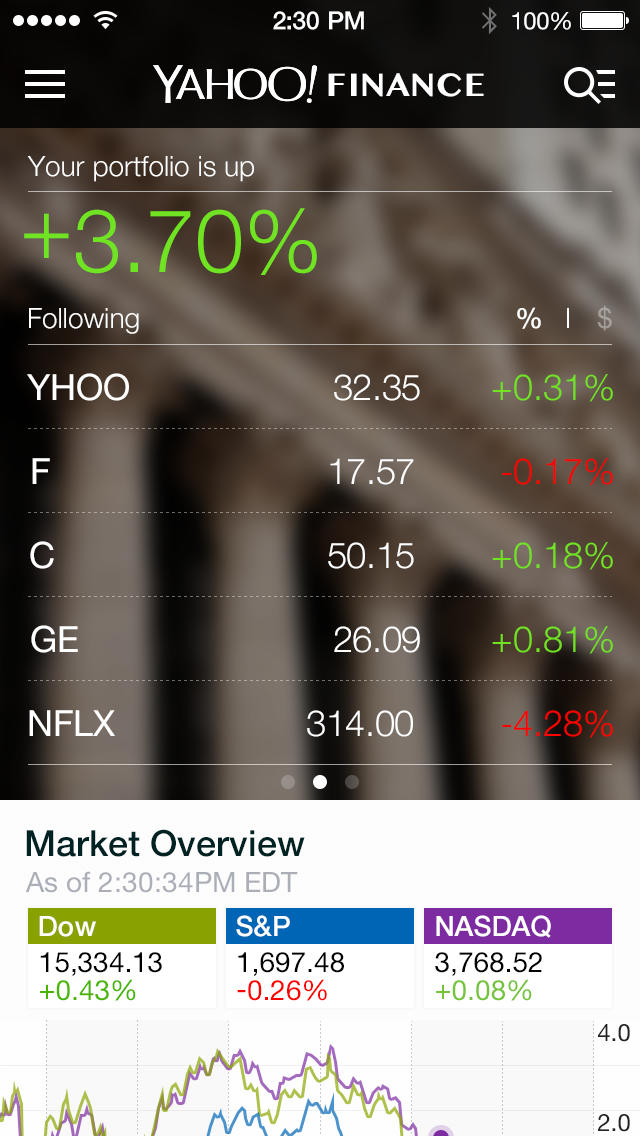Tap the Bluetooth status icon
640x1136 pixels.
(489, 21)
